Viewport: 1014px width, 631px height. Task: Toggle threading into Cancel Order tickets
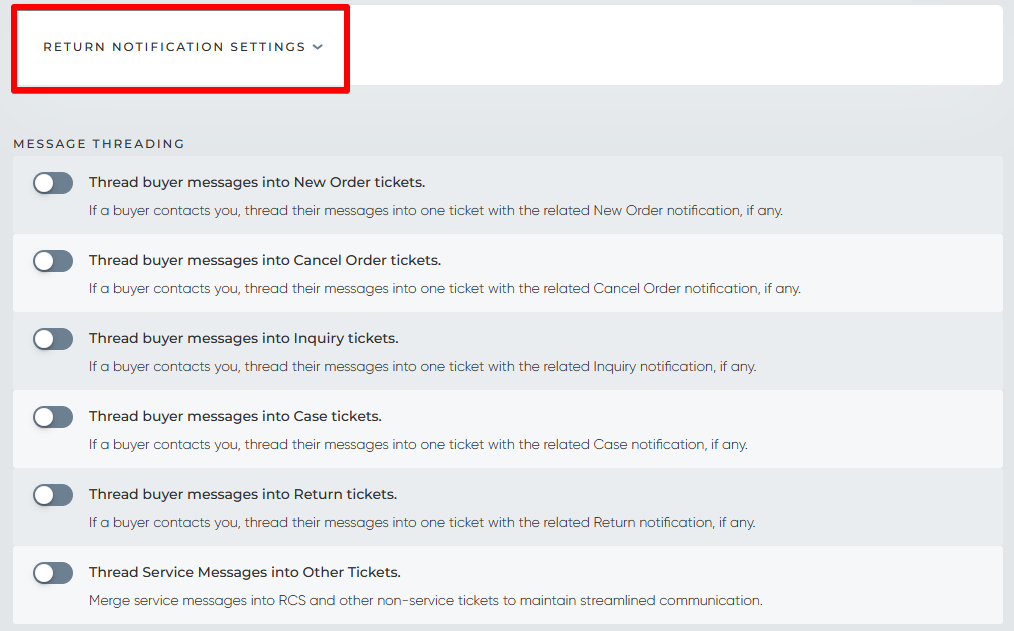pos(53,261)
